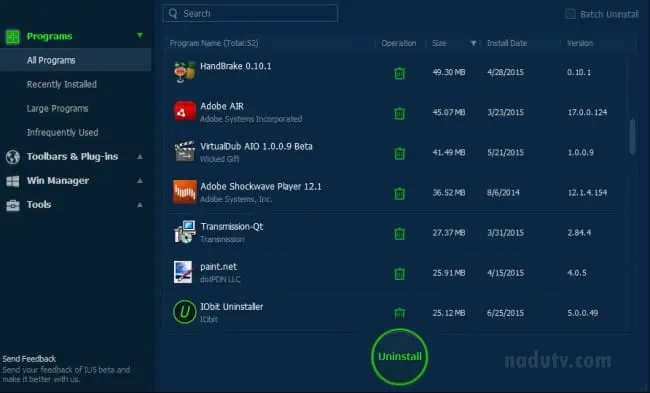Click the paint.net program icon
650x393 pixels.
[183, 272]
